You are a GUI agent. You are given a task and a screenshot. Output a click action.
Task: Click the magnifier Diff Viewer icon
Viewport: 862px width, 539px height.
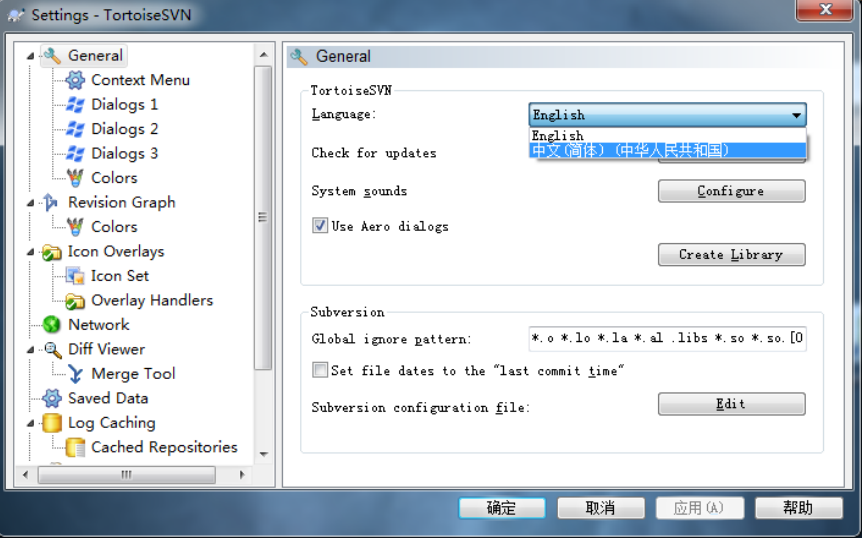52,349
